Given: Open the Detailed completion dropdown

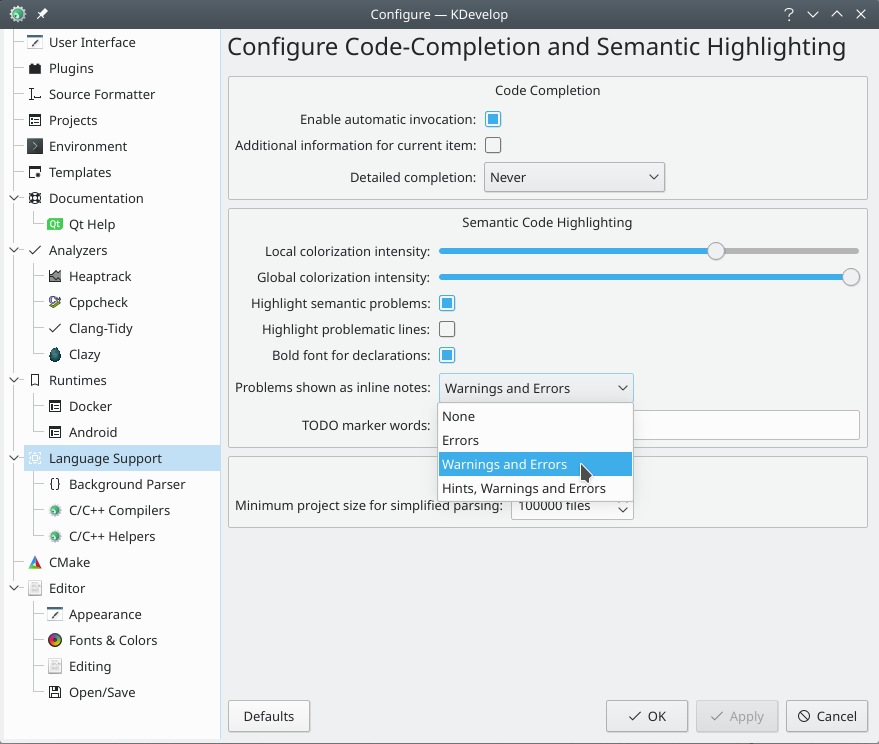Looking at the screenshot, I should (575, 177).
